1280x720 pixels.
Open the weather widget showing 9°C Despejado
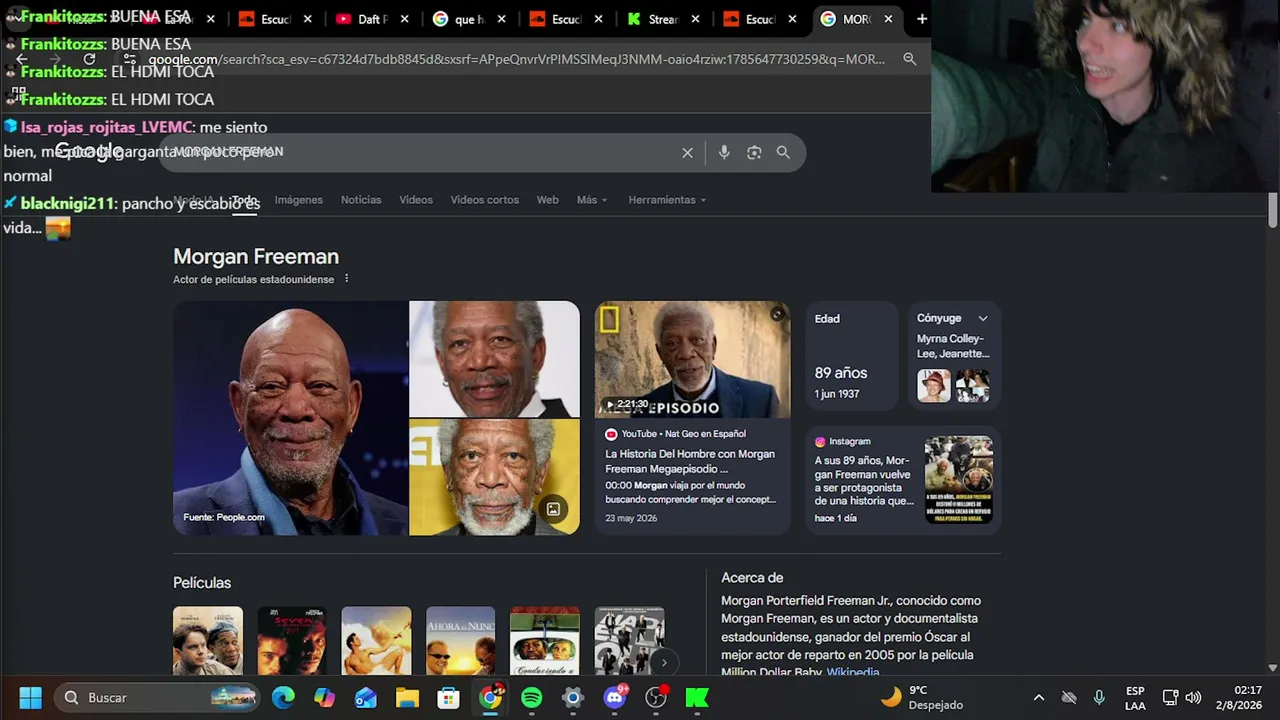tap(921, 697)
